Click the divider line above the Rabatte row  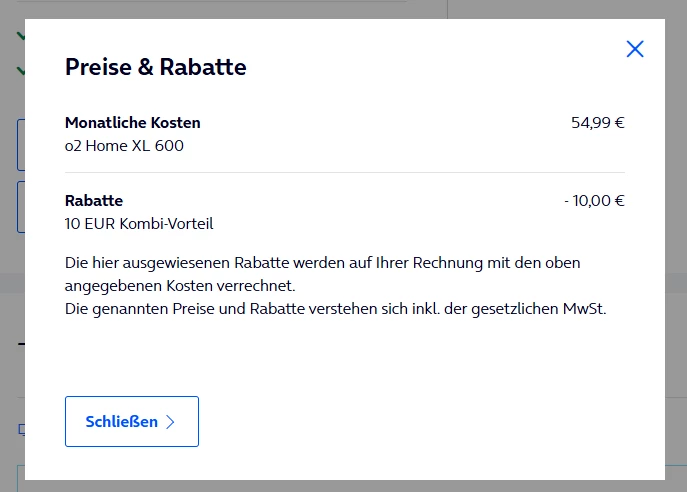[344, 173]
